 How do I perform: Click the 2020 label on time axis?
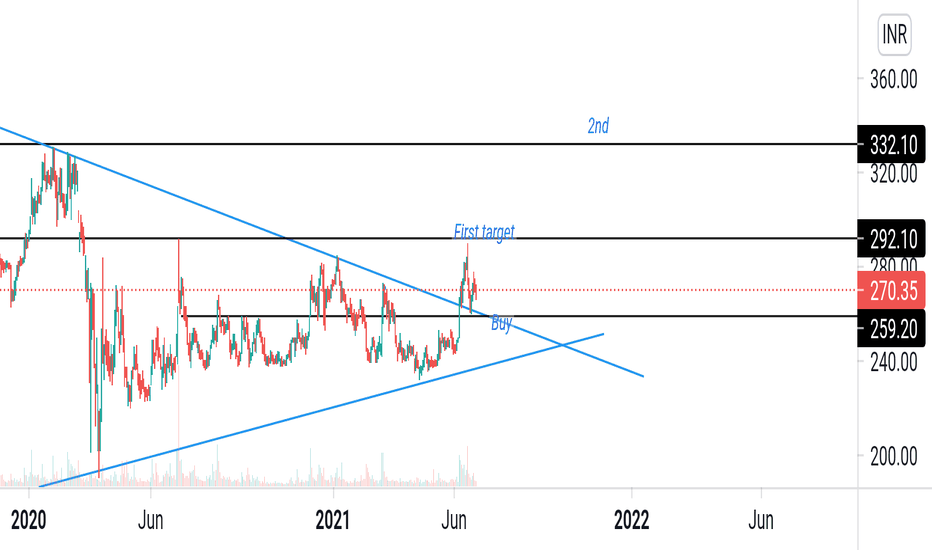pos(29,520)
